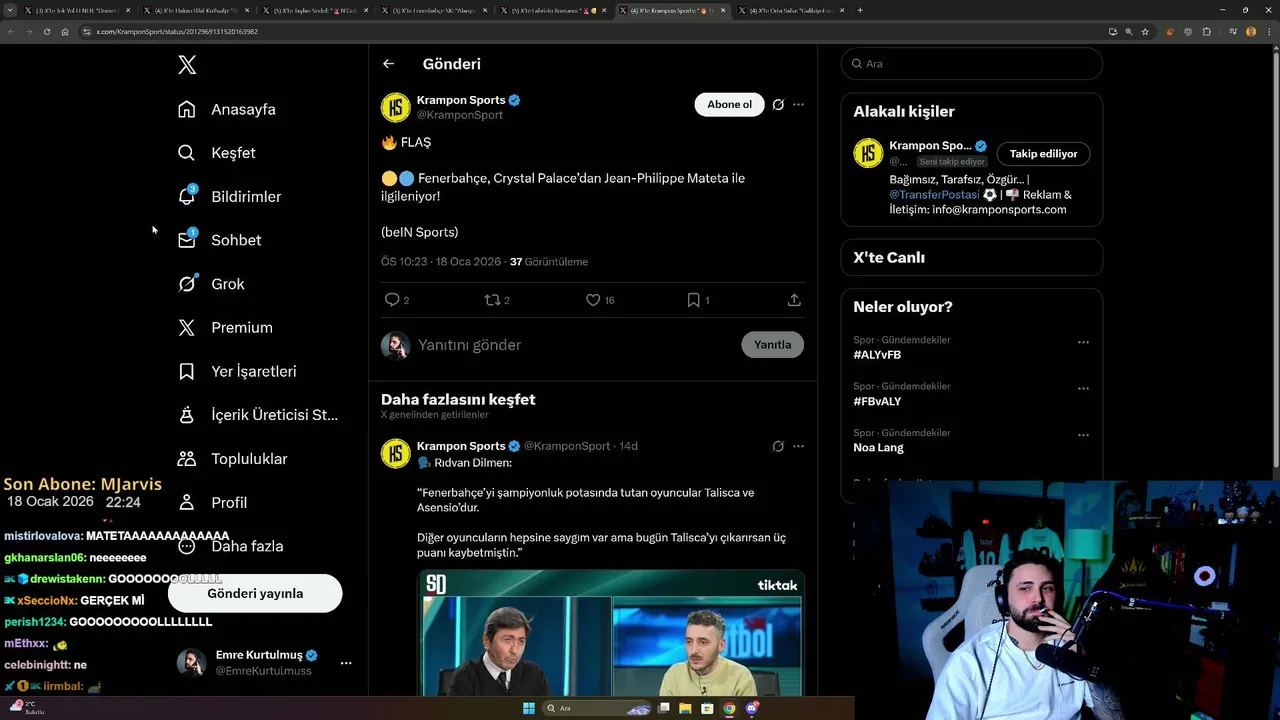Screen dimensions: 1280x720
Task: Open Krampon Sports avatar in Alakalı kişiler
Action: [868, 153]
